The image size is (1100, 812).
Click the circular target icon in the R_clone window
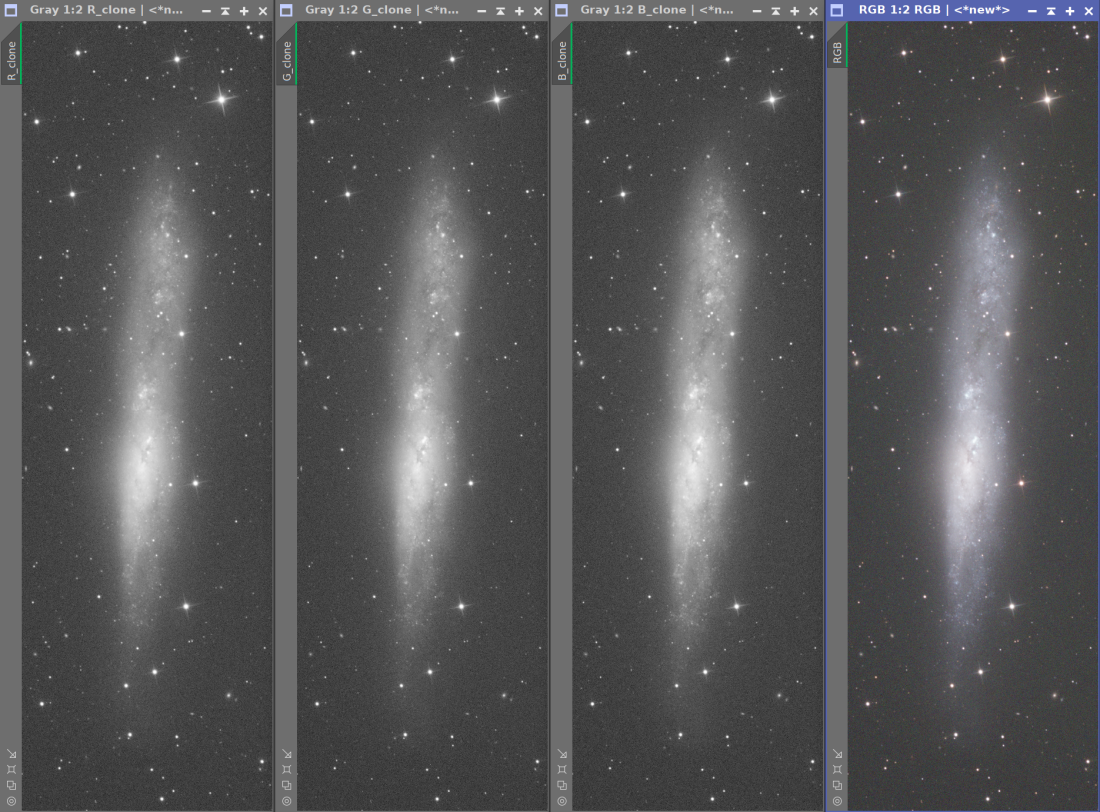tap(11, 801)
